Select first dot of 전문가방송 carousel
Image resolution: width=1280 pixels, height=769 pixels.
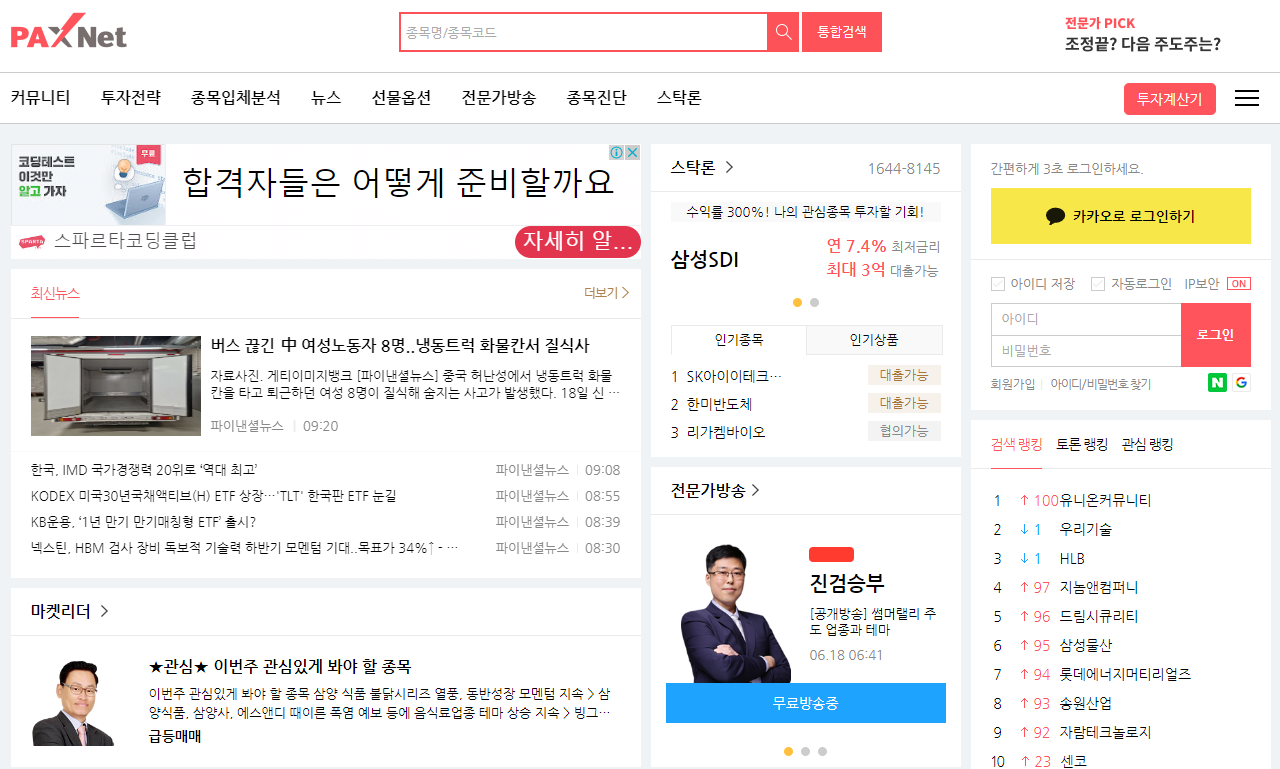pos(789,751)
